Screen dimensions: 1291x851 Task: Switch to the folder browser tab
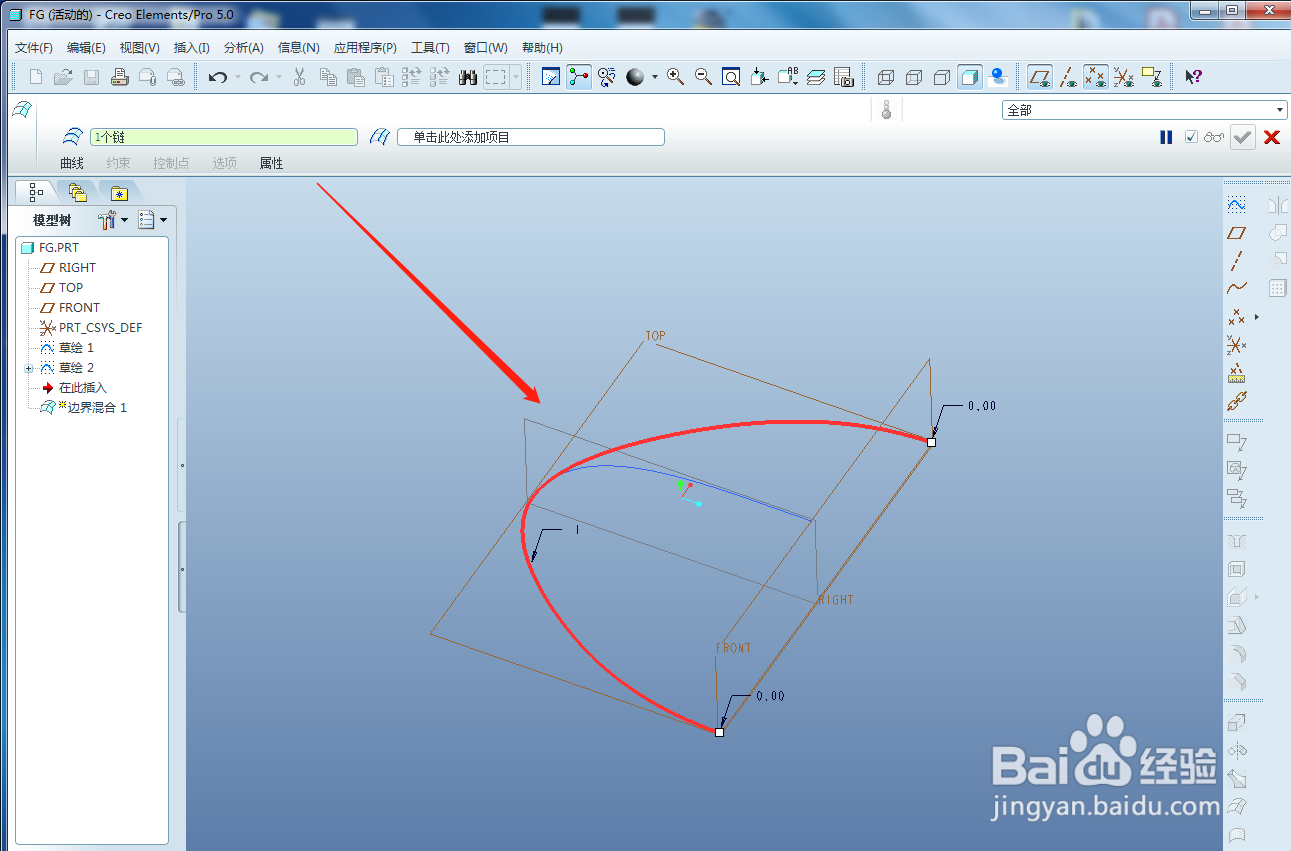pyautogui.click(x=77, y=192)
